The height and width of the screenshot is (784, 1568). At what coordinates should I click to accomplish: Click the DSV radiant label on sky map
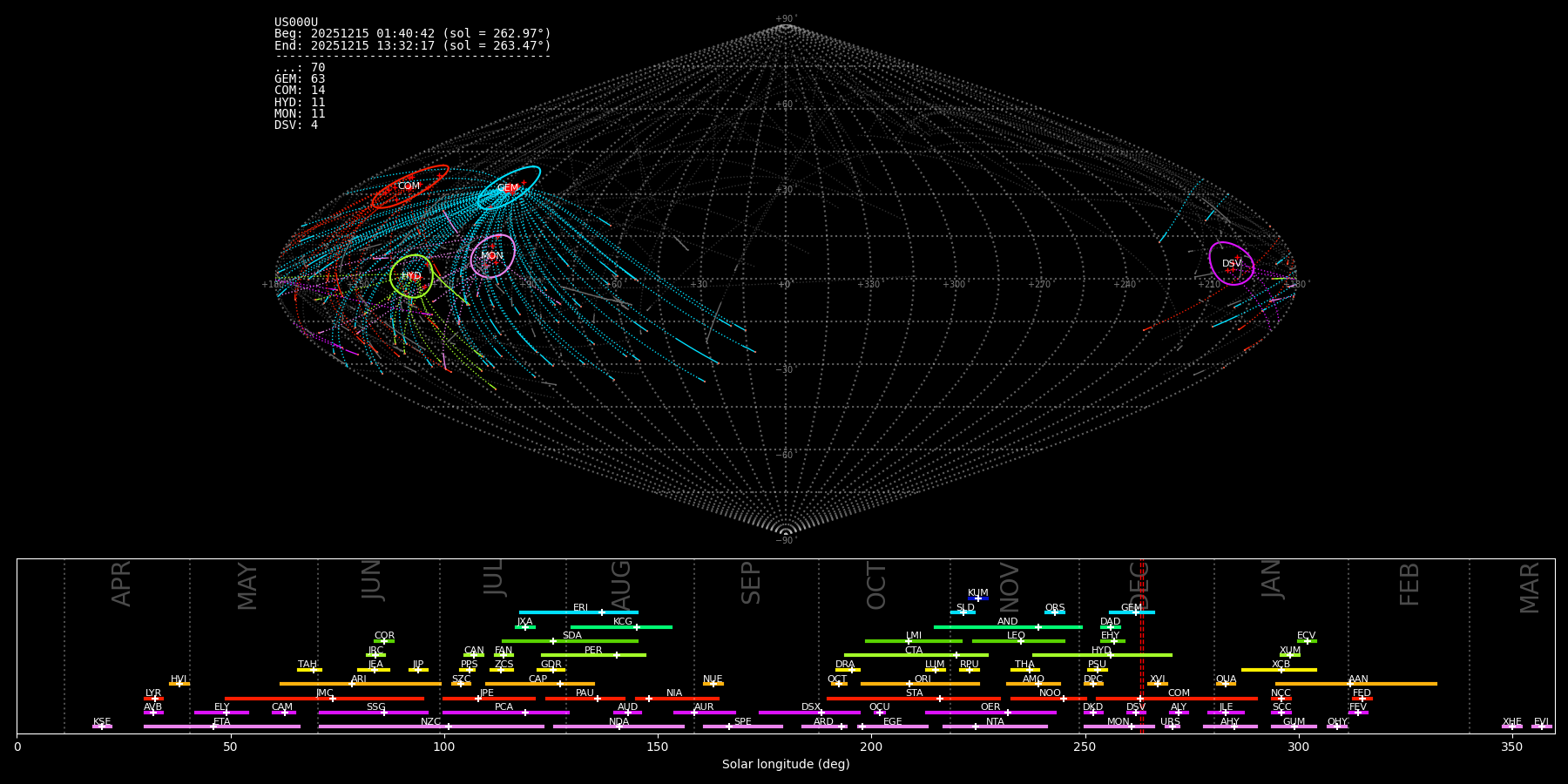click(x=1232, y=264)
